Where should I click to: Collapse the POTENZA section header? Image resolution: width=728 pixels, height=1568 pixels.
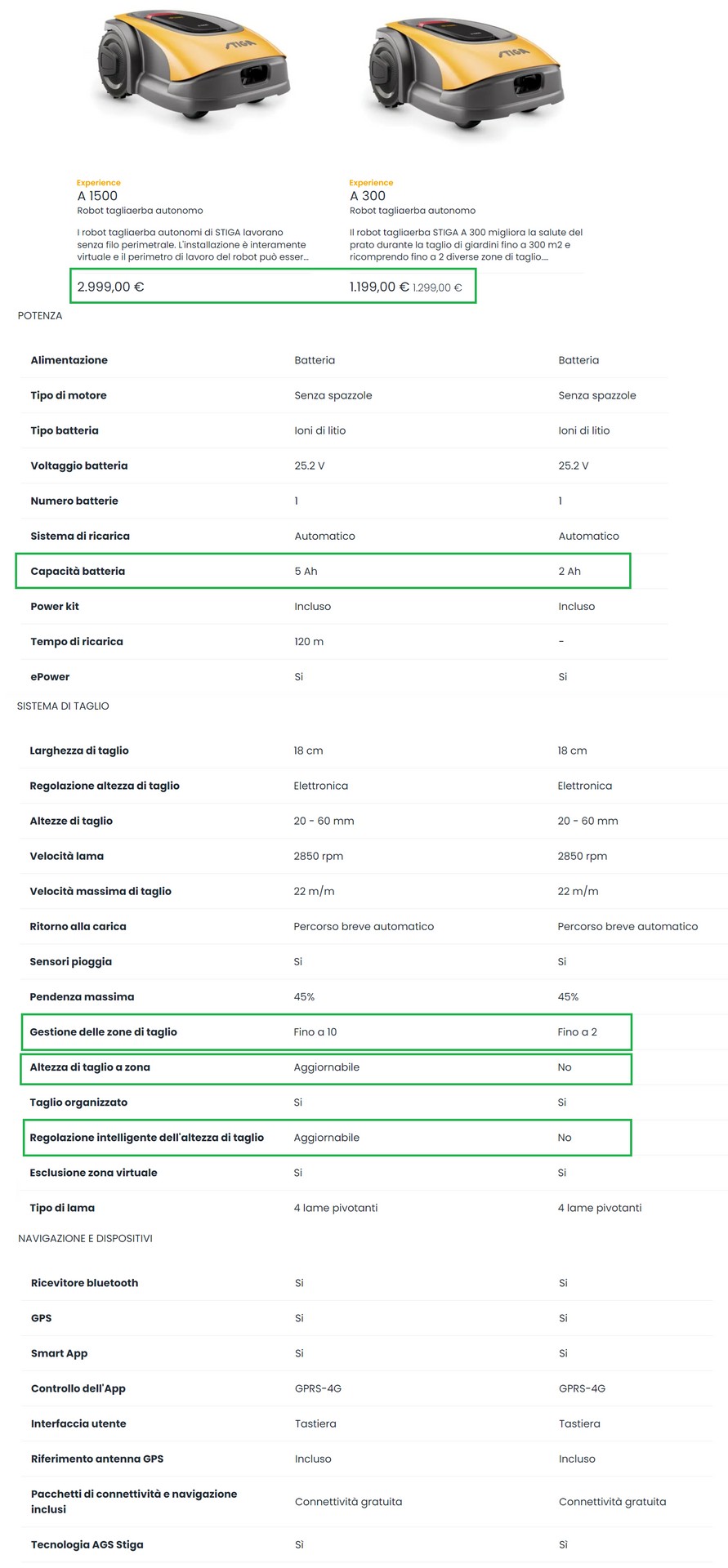click(40, 316)
